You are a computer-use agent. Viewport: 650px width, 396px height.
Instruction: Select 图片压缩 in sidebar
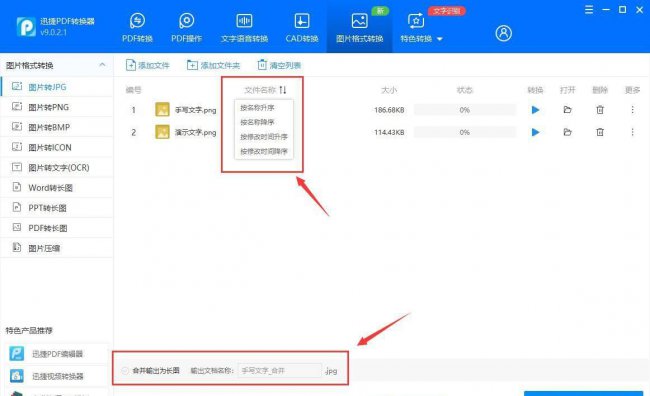pyautogui.click(x=56, y=248)
